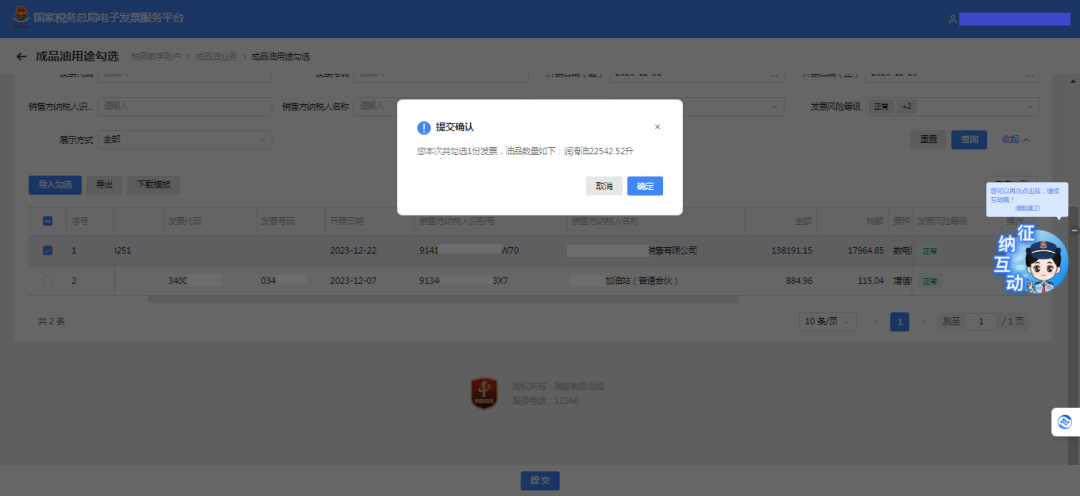Click the 销售方纳税人识别号 input field
The image size is (1080, 496).
coord(185,106)
